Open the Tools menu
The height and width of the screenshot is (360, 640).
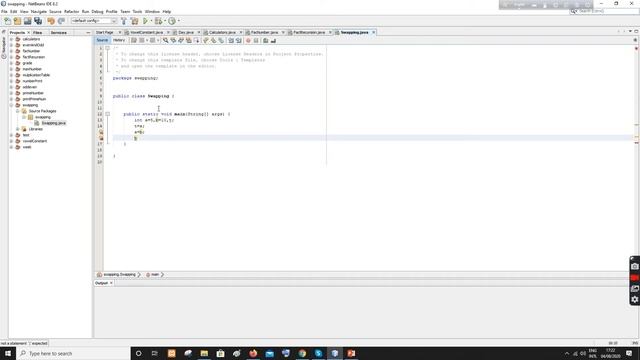[x=137, y=11]
